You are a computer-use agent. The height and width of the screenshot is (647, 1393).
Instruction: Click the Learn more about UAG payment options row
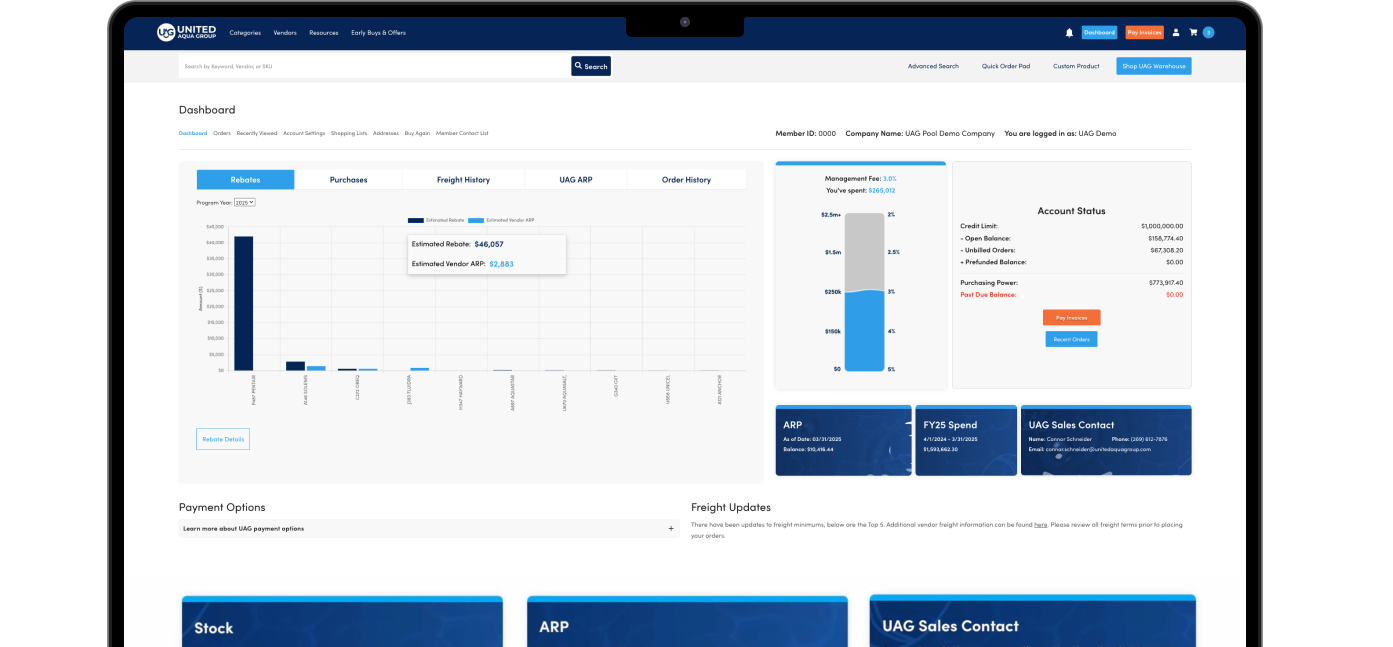429,528
